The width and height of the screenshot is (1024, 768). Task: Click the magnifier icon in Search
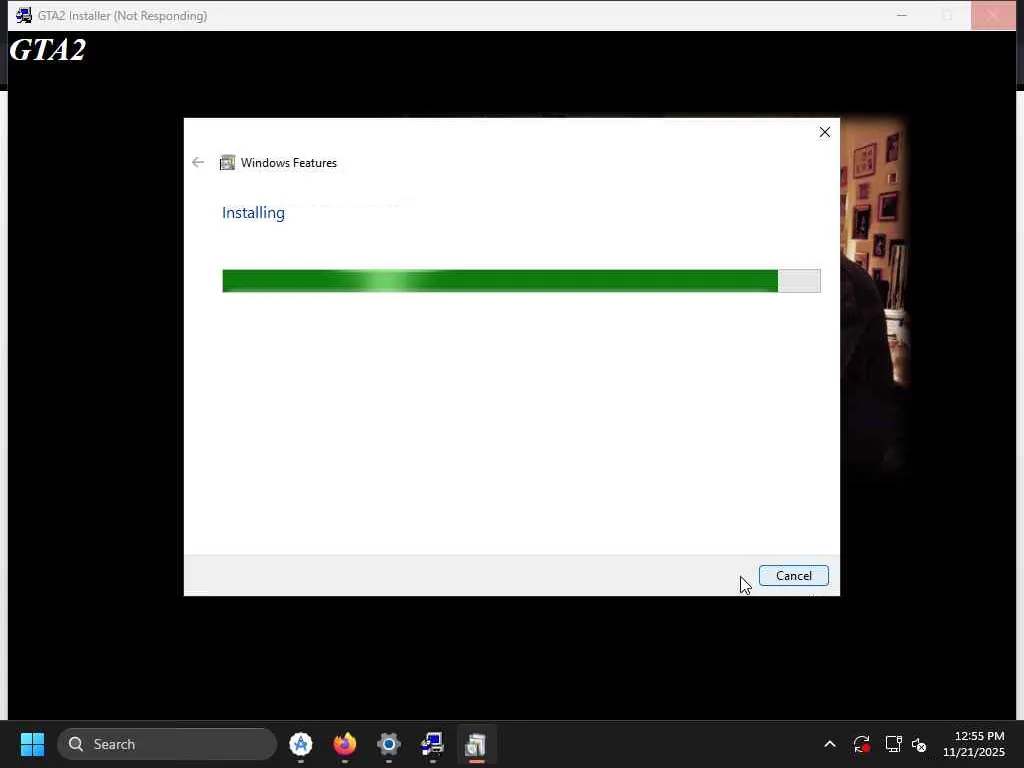click(76, 744)
